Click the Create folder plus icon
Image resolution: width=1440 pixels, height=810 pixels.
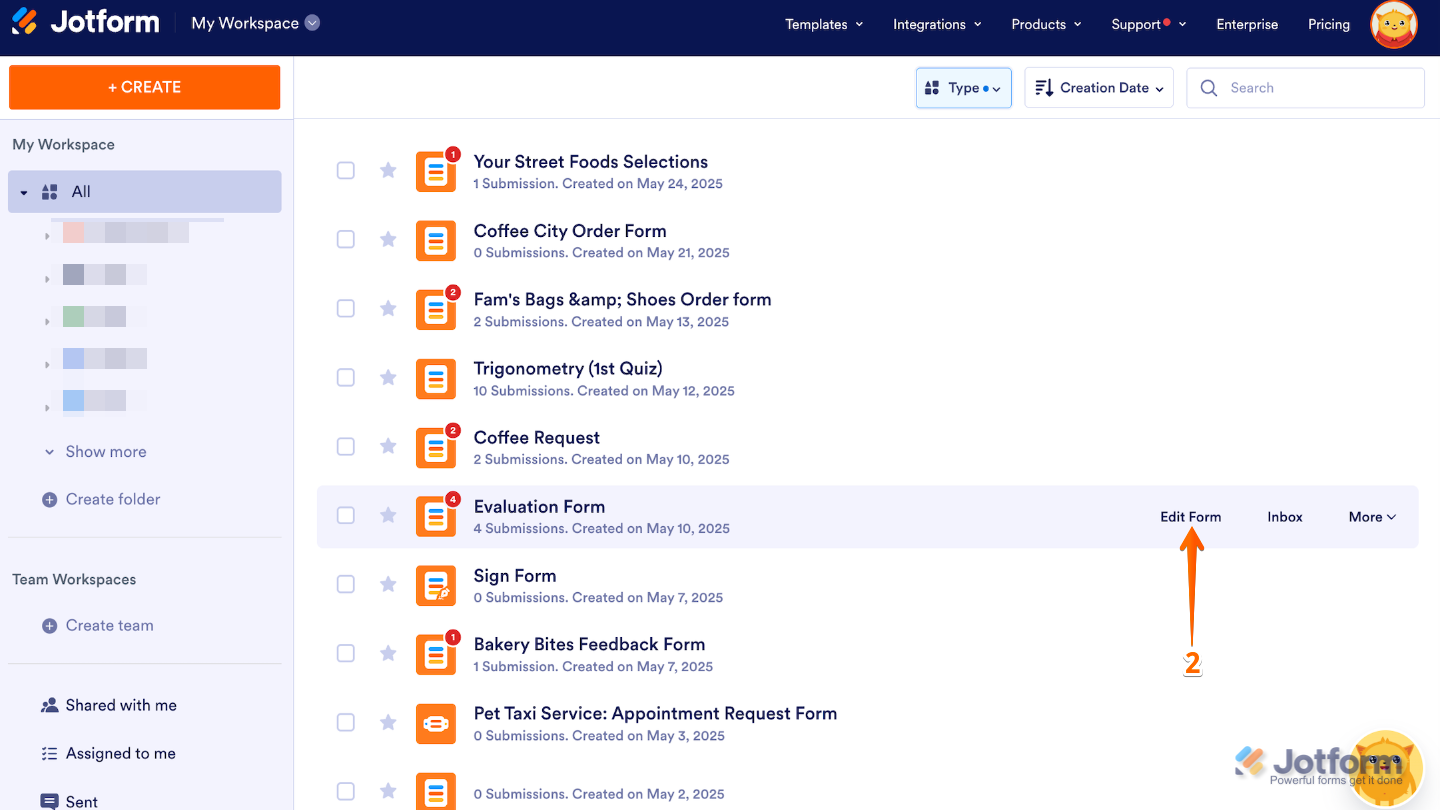[x=48, y=499]
